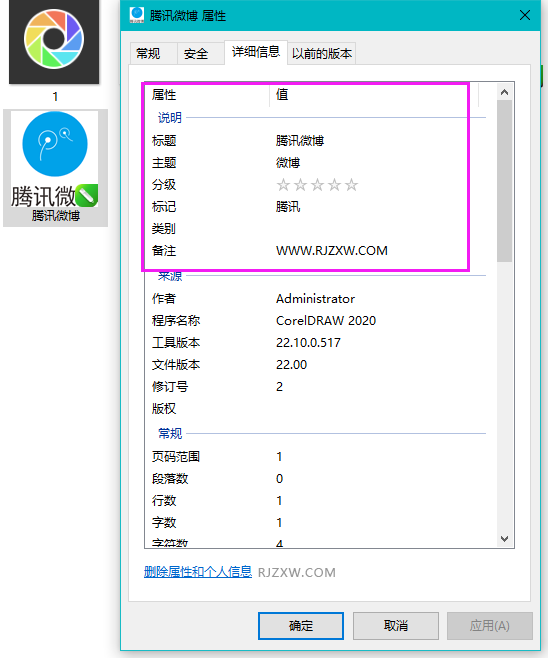The image size is (548, 658).
Task: Click the vertical scrollbar thumb
Action: (x=505, y=181)
